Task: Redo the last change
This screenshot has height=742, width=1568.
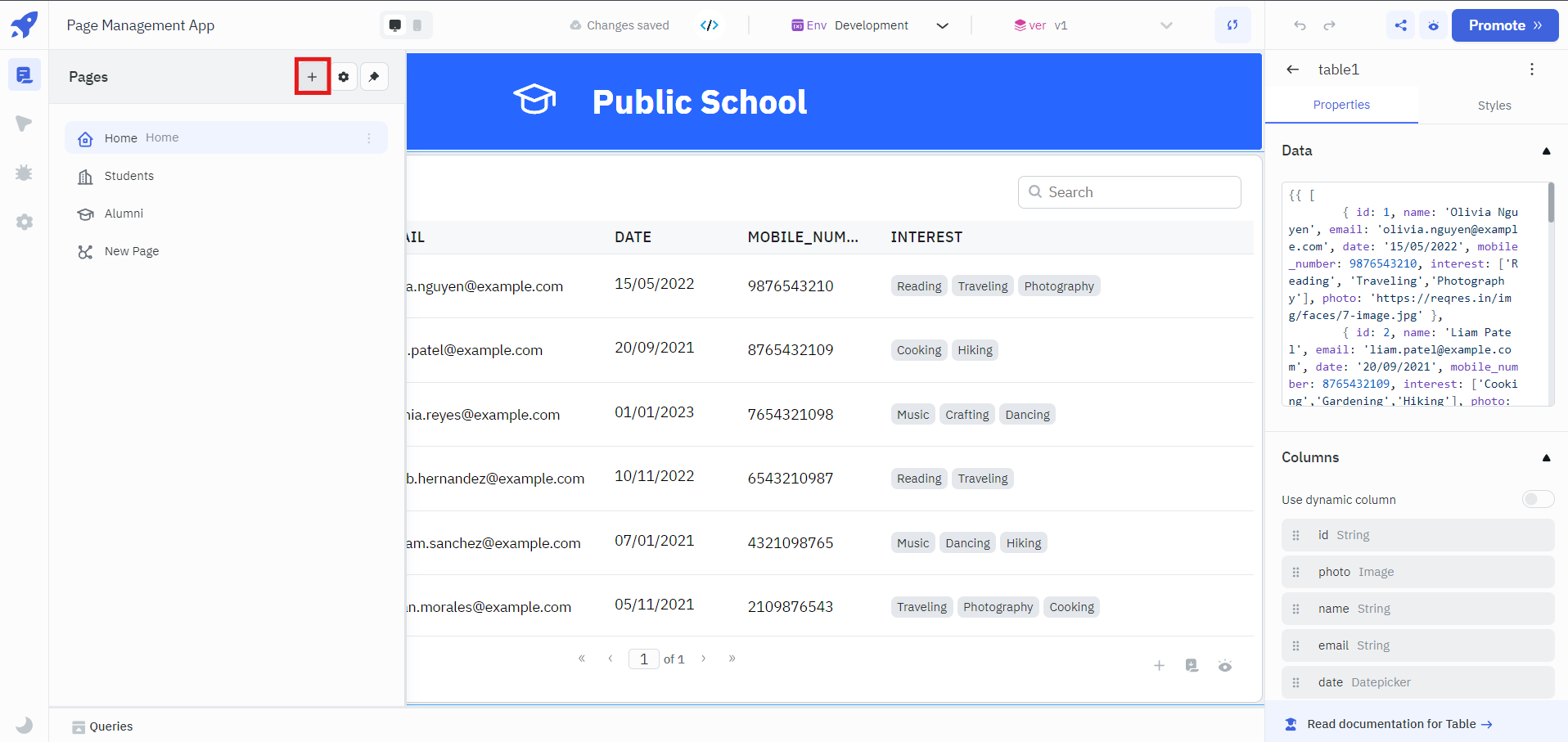Action: tap(1330, 25)
